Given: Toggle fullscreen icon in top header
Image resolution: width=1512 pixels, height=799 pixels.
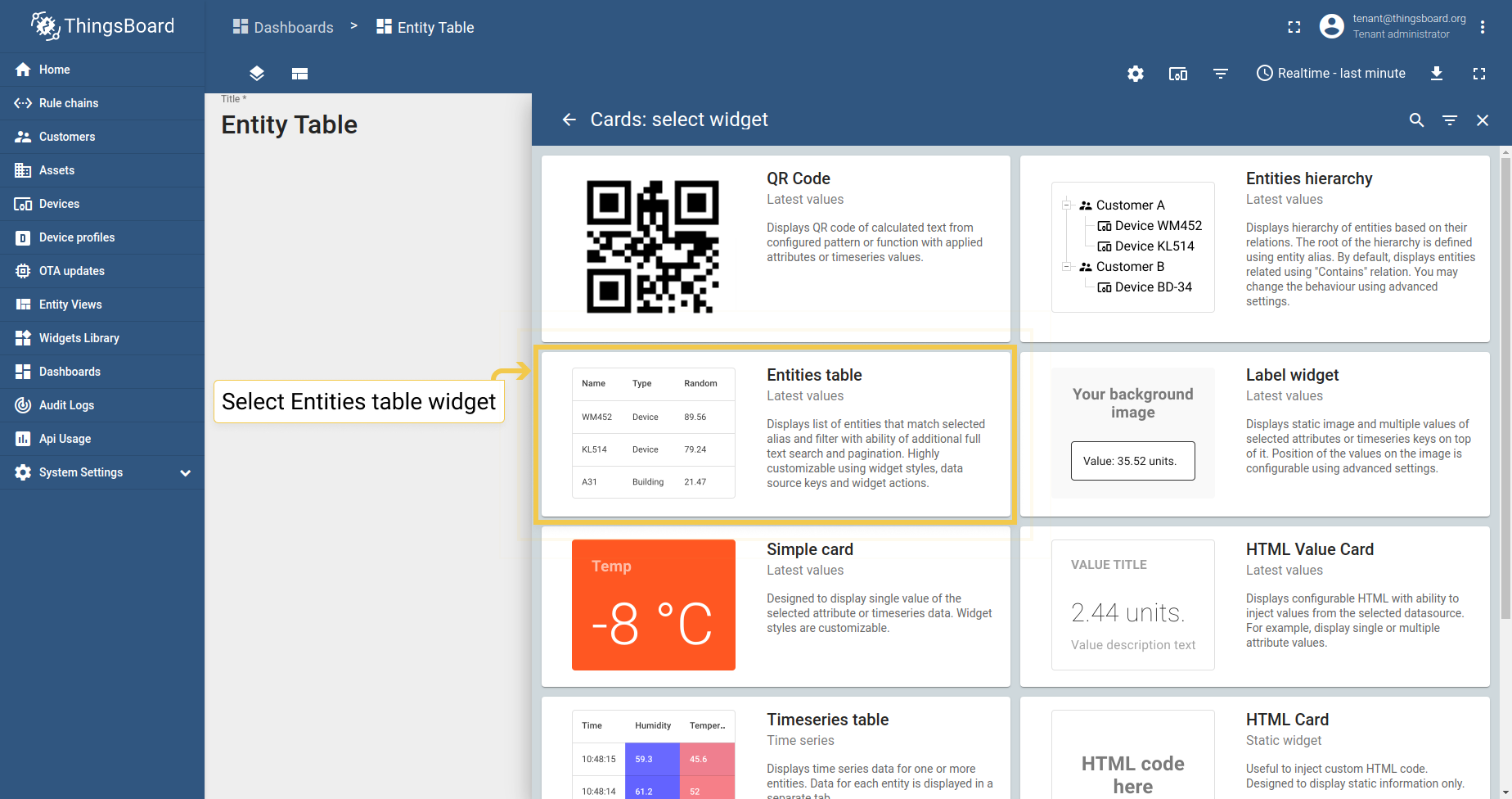Looking at the screenshot, I should tap(1294, 27).
